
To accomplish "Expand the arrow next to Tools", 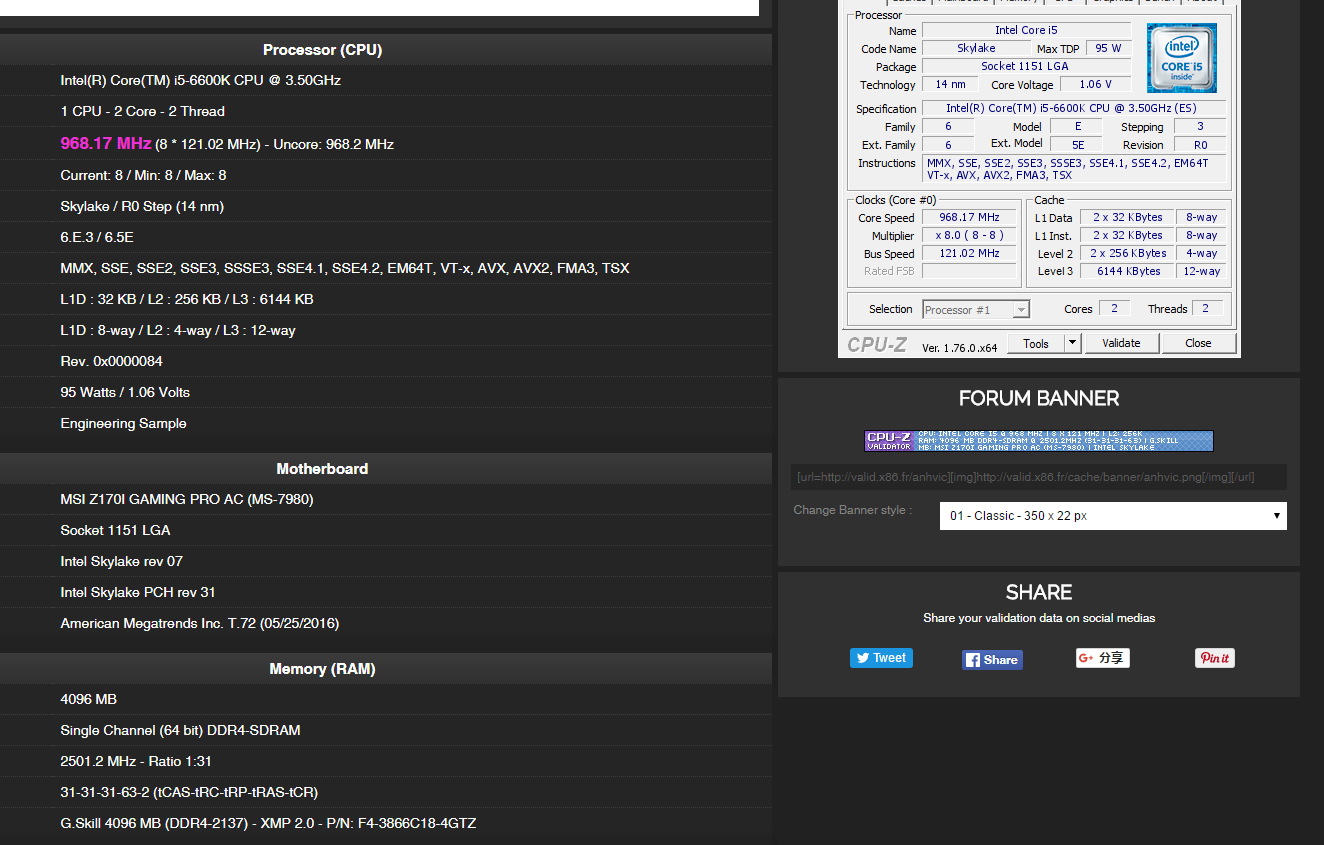I will pos(1072,343).
